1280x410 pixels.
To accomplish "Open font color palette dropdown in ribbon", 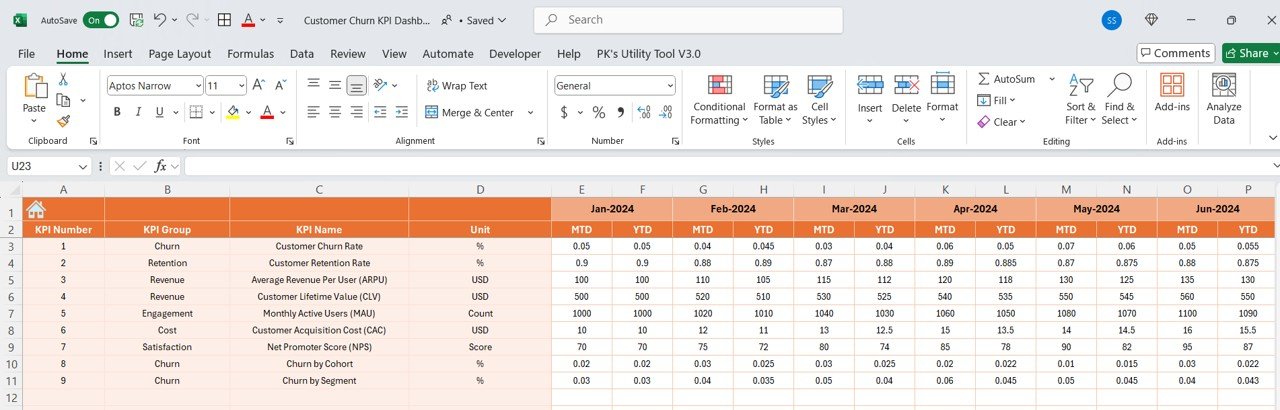I will pyautogui.click(x=283, y=113).
